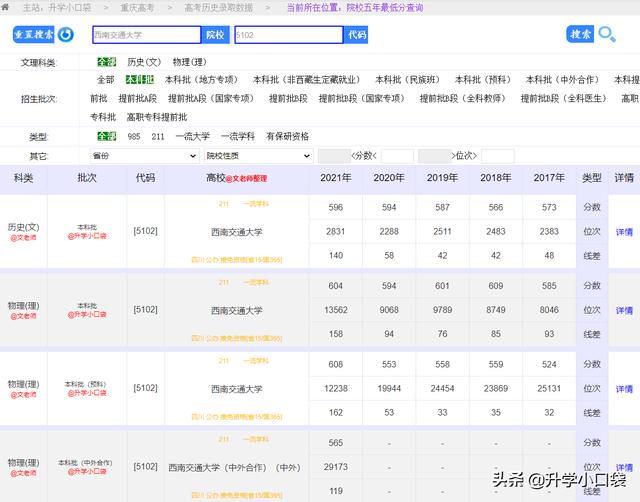Select 高职专科提前批 batch filter
Screen dimensions: 640x502
point(157,117)
